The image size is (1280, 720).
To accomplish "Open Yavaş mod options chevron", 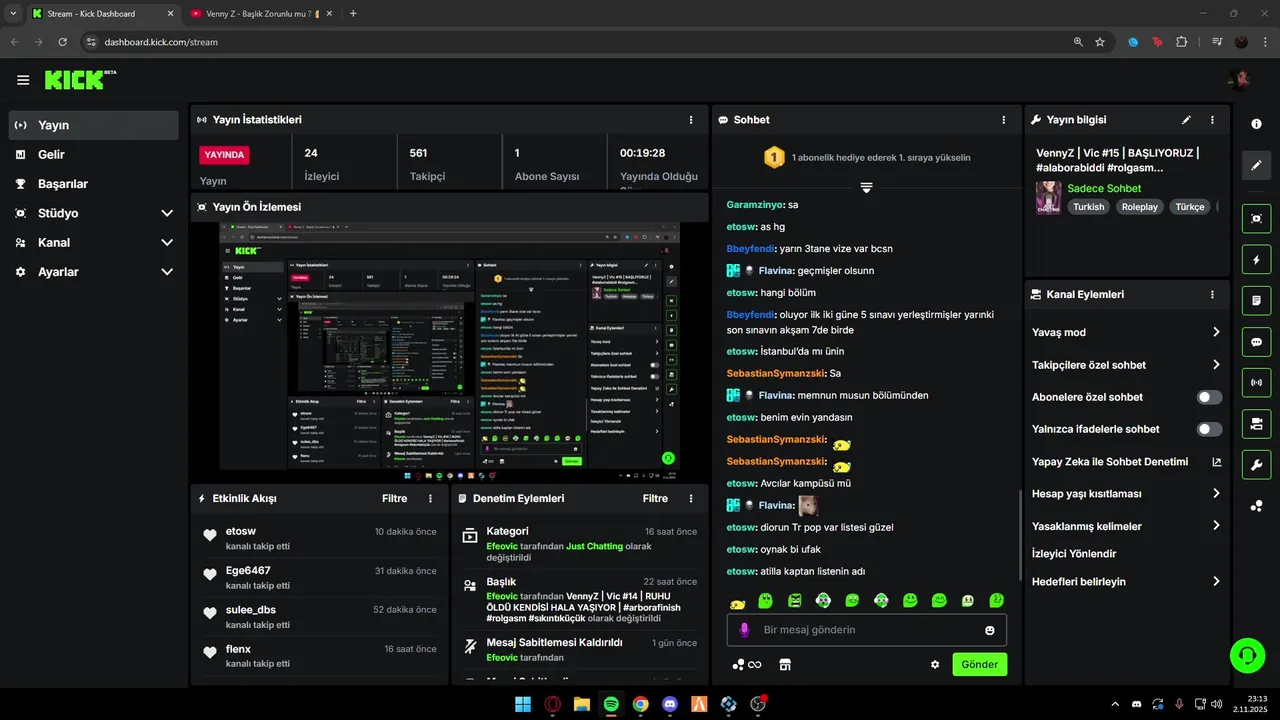I will coord(1216,332).
